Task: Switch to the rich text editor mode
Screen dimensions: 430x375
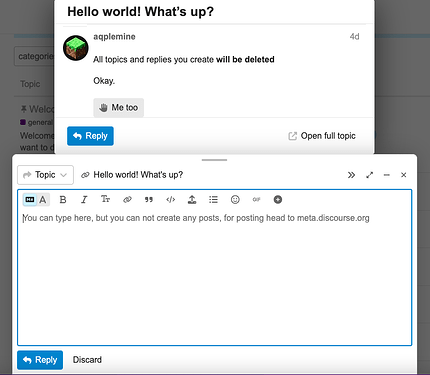Action: (43, 200)
